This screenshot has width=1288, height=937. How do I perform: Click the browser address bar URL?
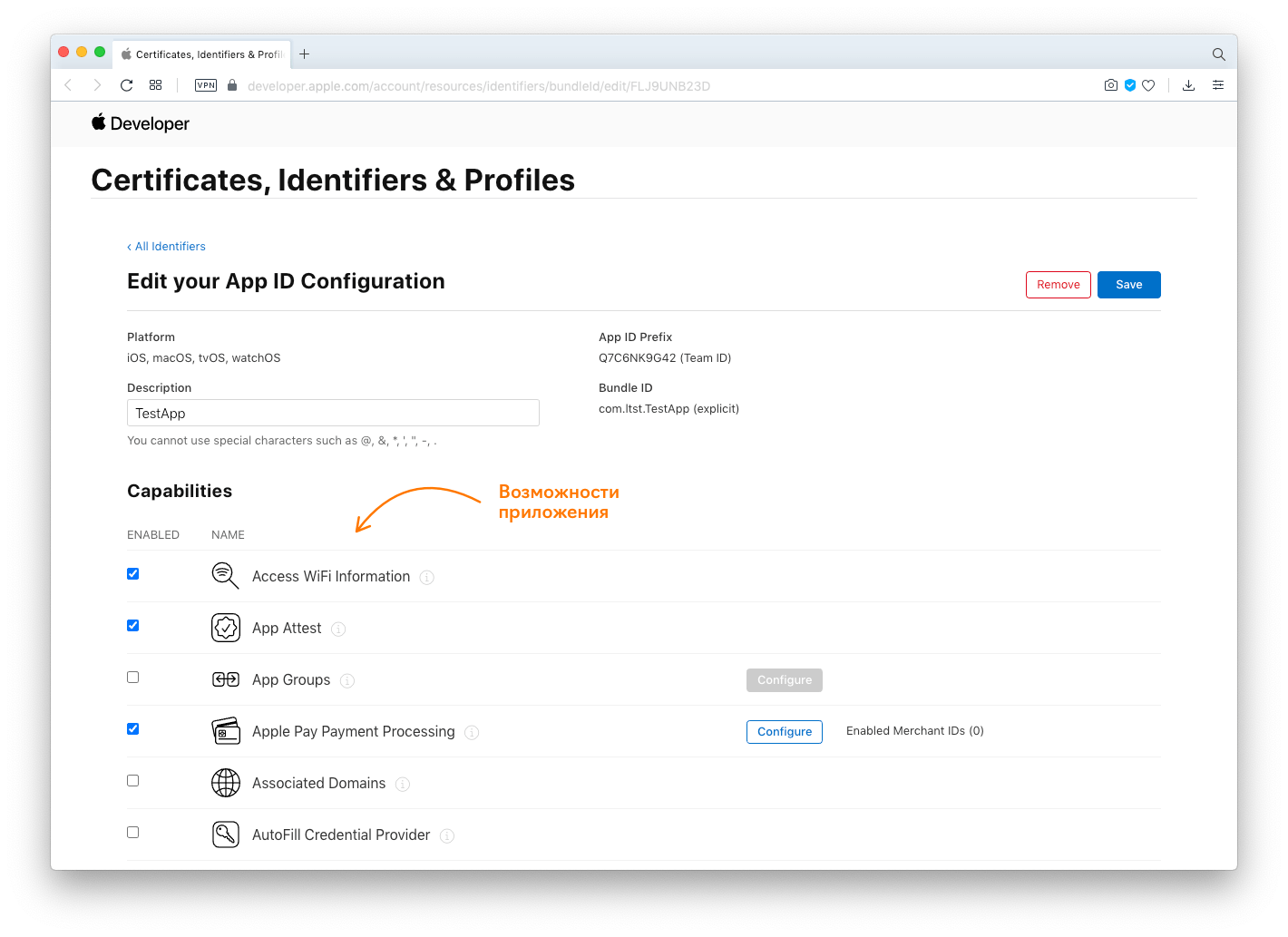coord(479,86)
